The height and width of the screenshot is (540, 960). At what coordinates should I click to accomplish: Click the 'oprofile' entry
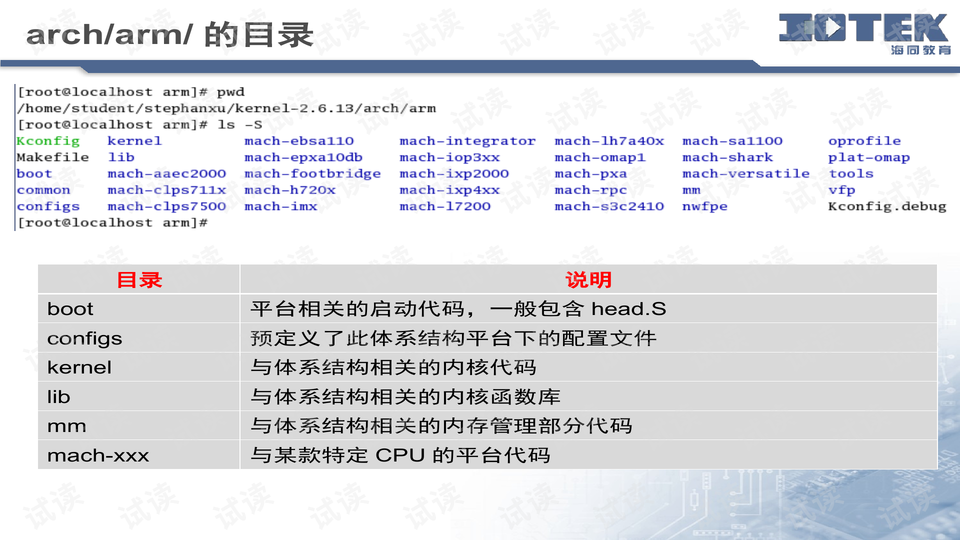tap(864, 141)
